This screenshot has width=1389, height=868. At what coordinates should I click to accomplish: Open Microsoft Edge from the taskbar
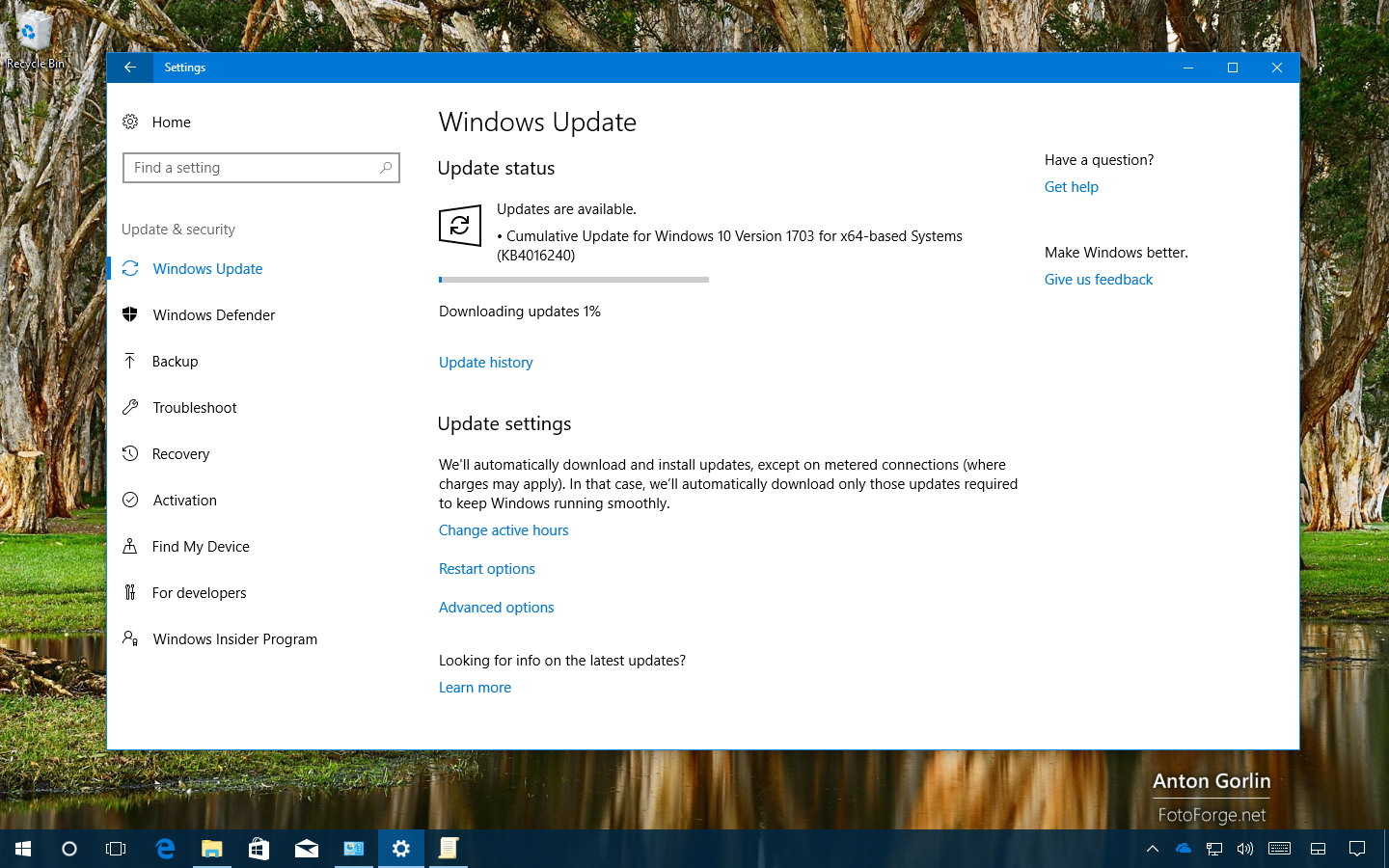165,849
